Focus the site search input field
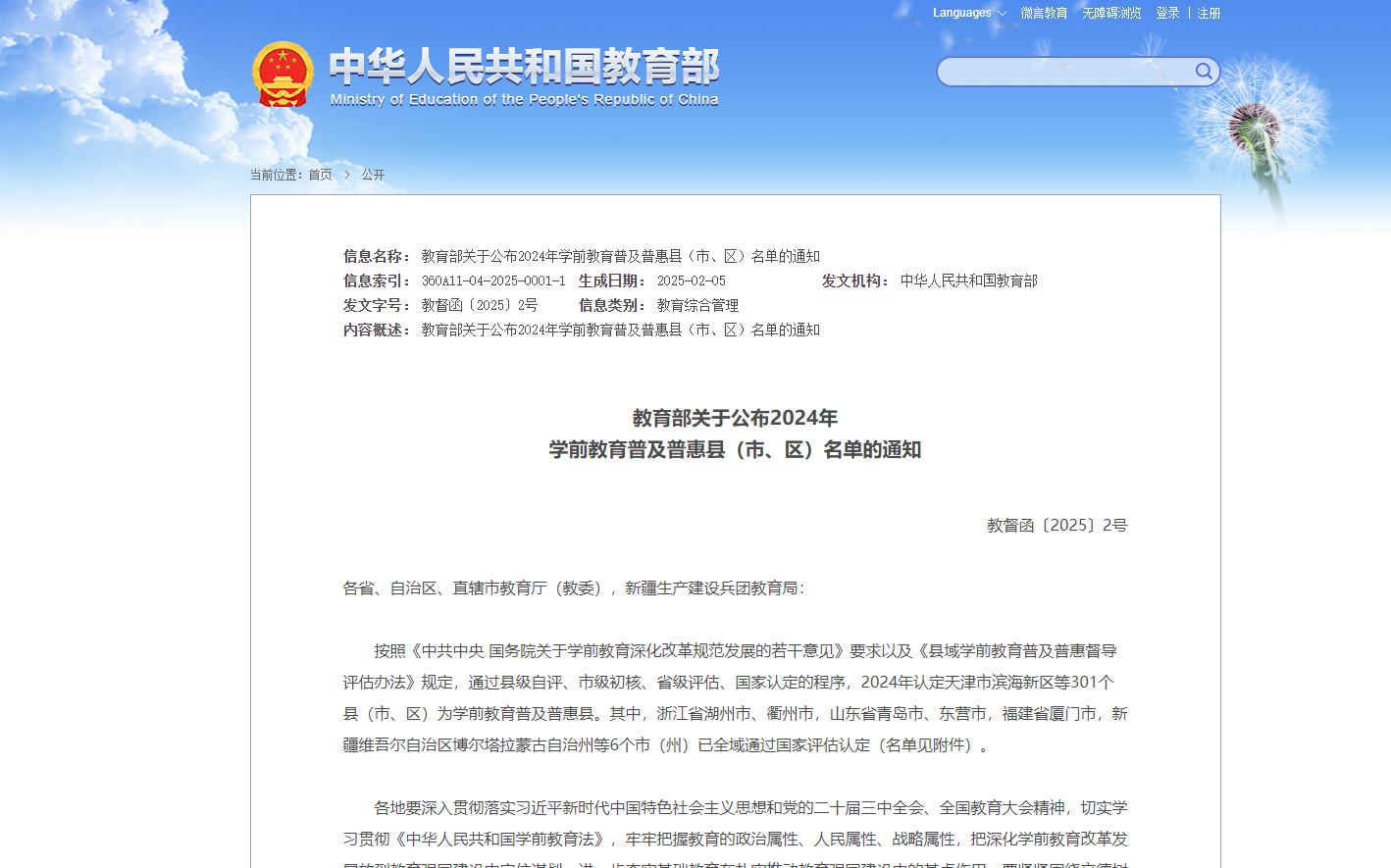Image resolution: width=1391 pixels, height=868 pixels. click(1064, 72)
